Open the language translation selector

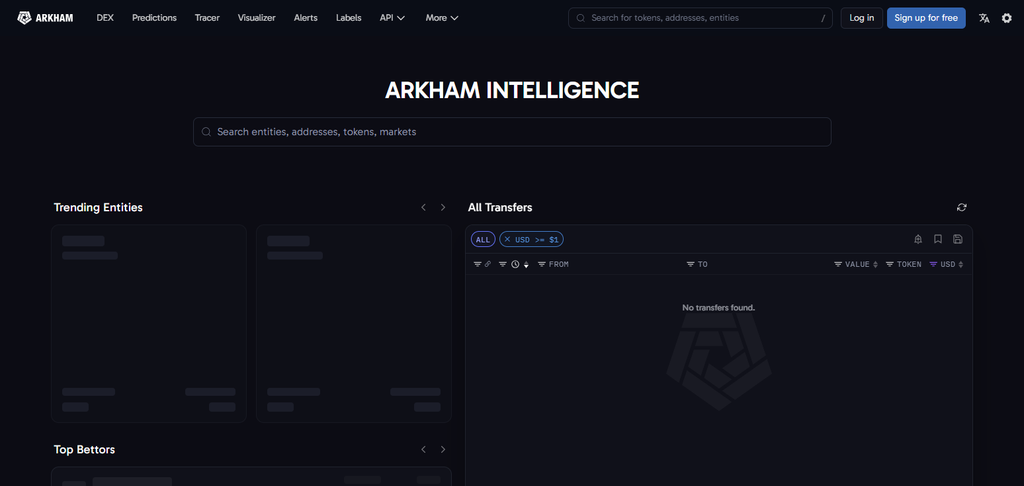point(984,18)
